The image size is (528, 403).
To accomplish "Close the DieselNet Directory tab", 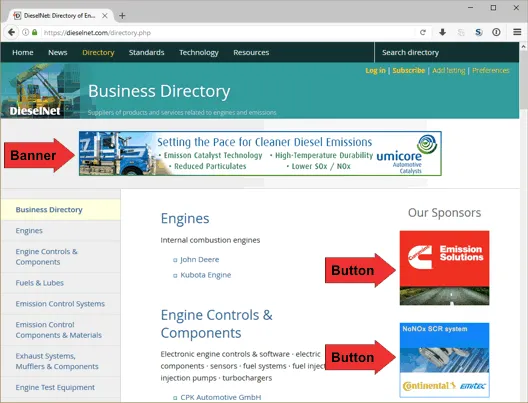I will [x=105, y=16].
